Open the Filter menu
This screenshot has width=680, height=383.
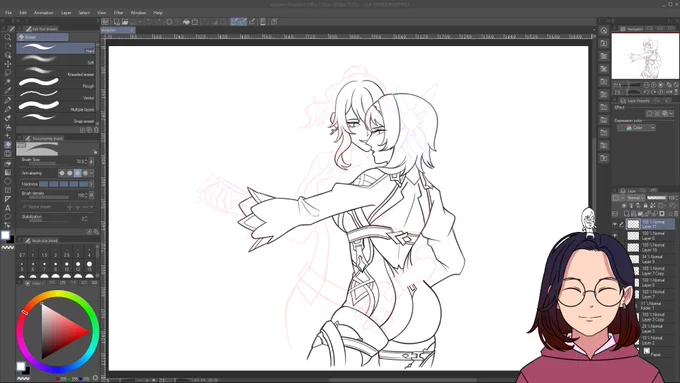click(x=118, y=13)
